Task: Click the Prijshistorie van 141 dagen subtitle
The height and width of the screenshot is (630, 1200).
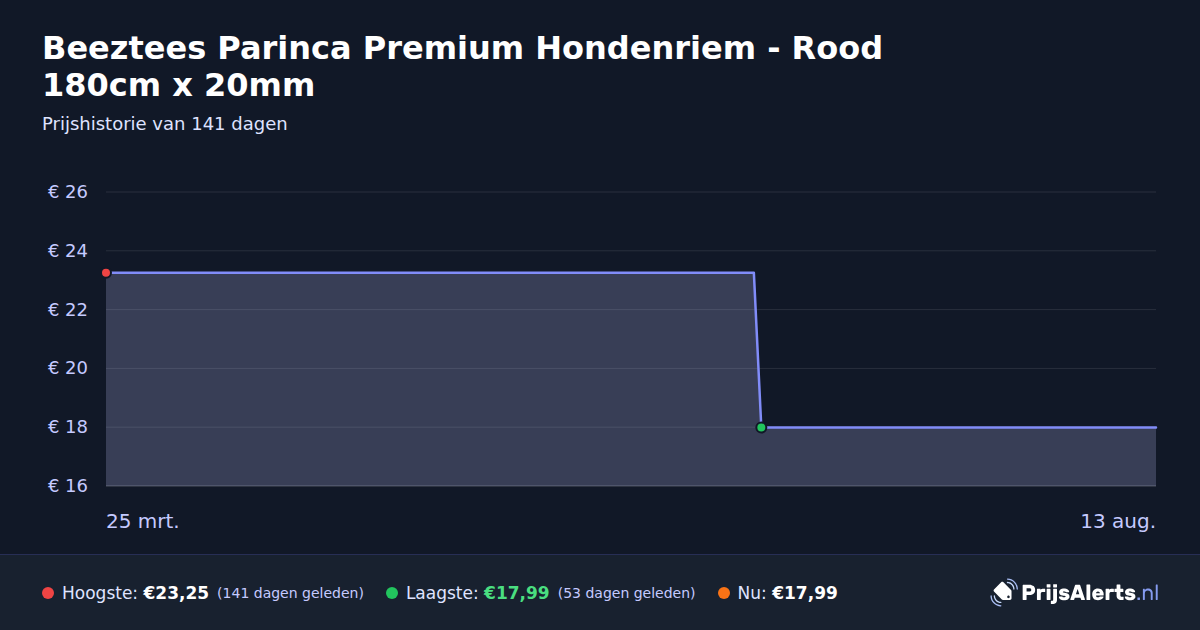Action: pos(165,124)
